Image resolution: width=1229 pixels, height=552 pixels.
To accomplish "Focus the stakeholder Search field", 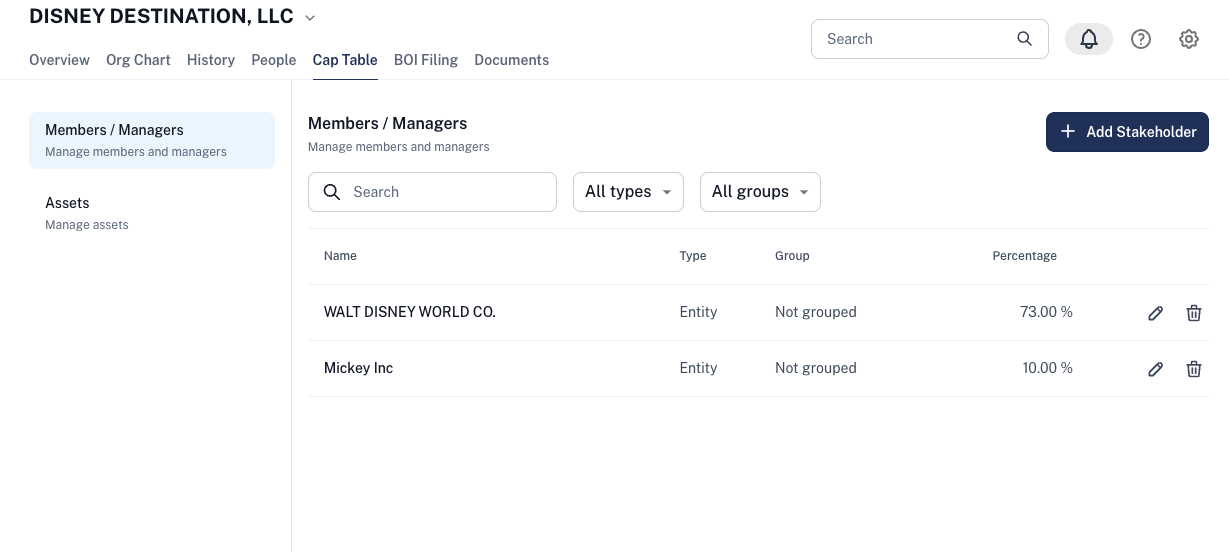I will click(x=432, y=192).
